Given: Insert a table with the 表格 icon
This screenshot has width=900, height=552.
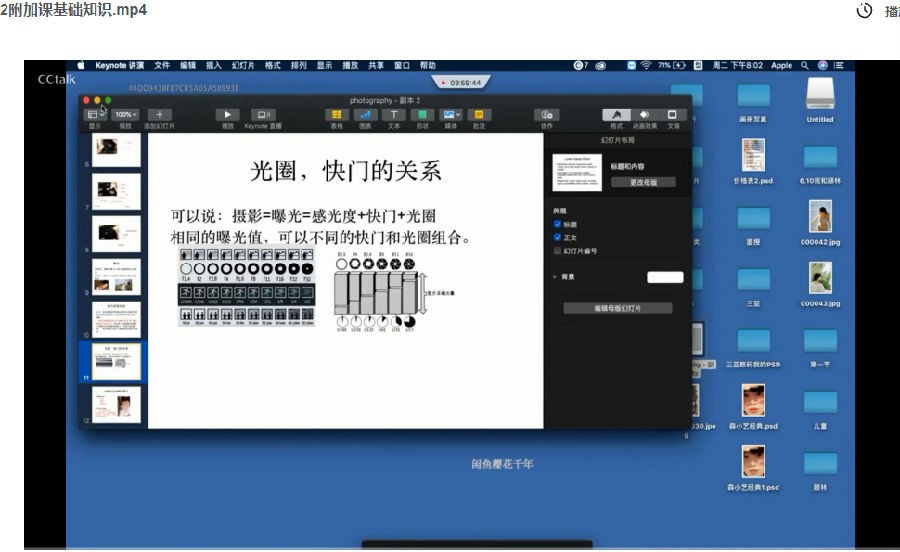Looking at the screenshot, I should pyautogui.click(x=337, y=115).
